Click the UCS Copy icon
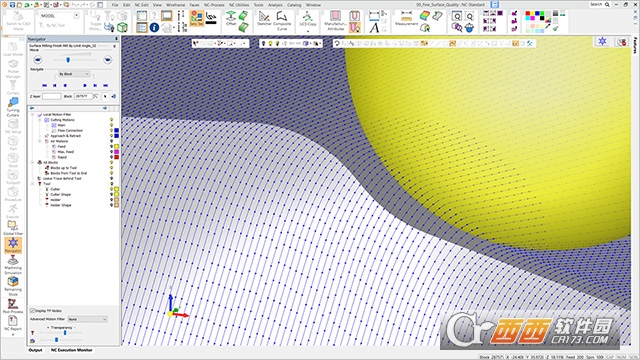The height and width of the screenshot is (360, 640). tap(308, 20)
